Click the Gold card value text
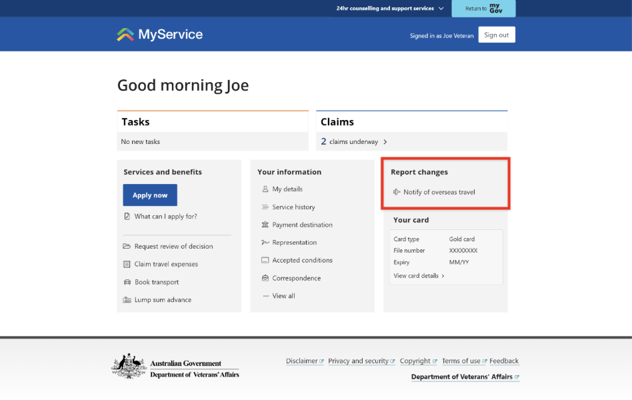Viewport: 632px width, 400px height. (462, 239)
